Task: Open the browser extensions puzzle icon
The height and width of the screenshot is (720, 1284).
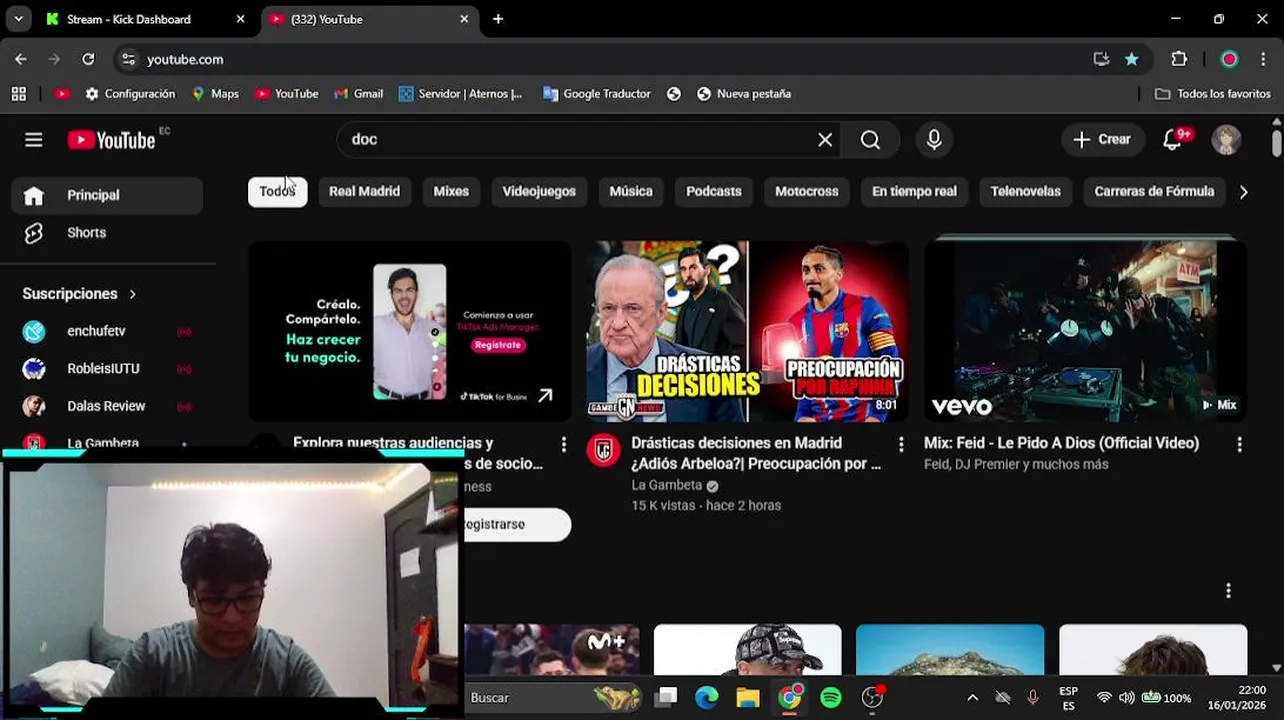Action: [1179, 59]
